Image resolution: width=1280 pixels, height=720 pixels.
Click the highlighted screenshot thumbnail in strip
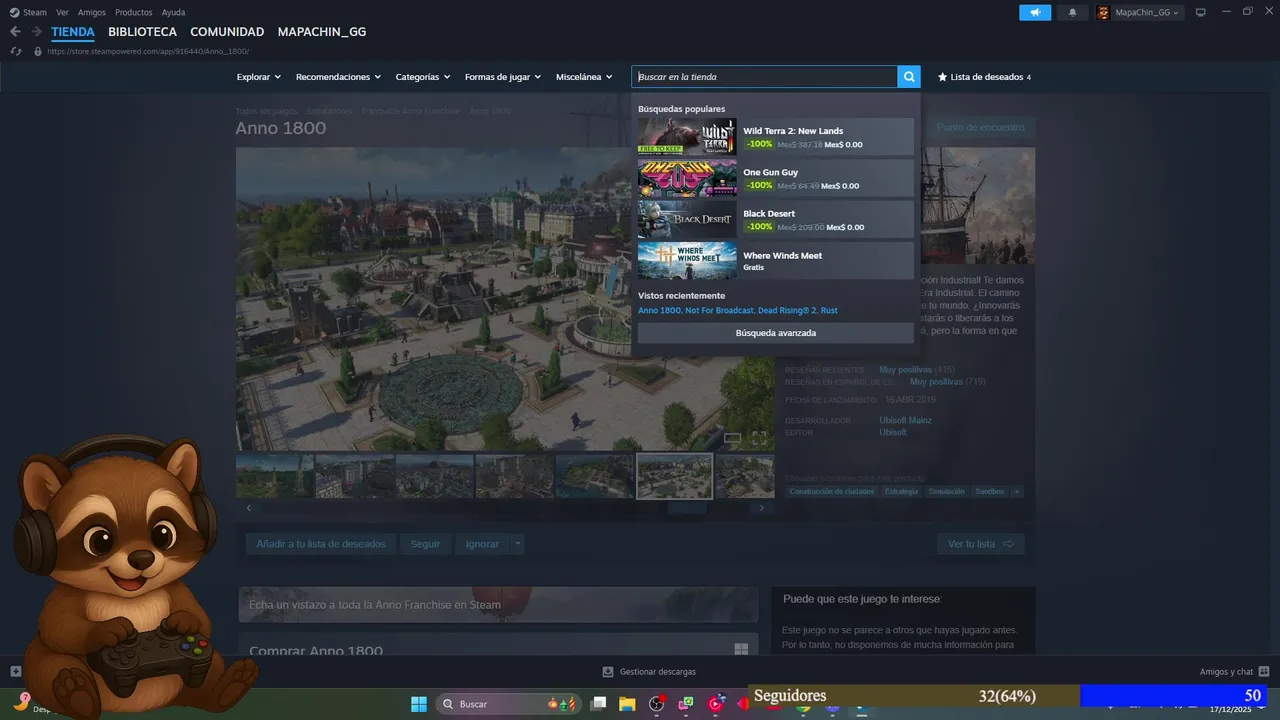pyautogui.click(x=675, y=476)
